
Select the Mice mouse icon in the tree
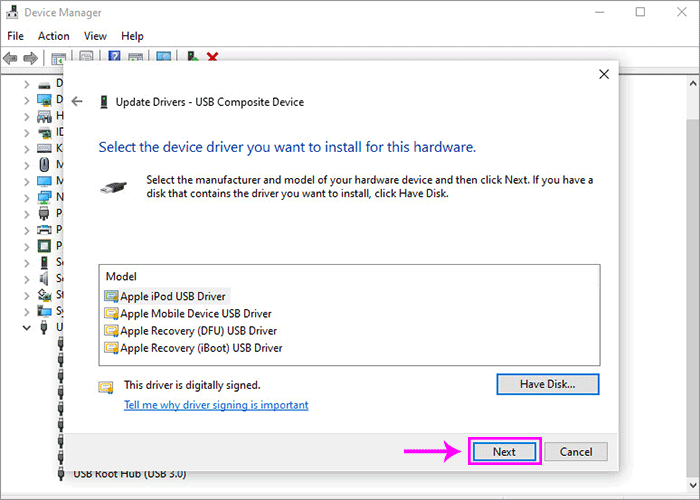click(44, 165)
